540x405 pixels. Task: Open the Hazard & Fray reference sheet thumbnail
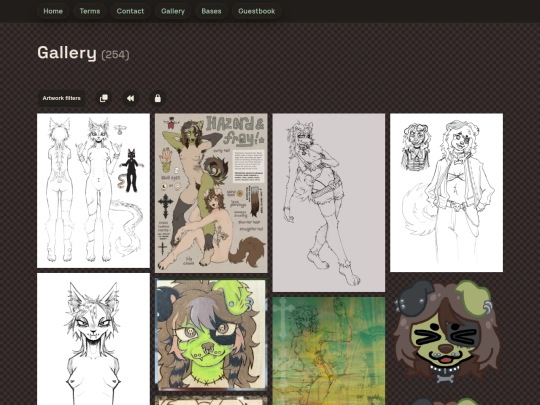211,193
